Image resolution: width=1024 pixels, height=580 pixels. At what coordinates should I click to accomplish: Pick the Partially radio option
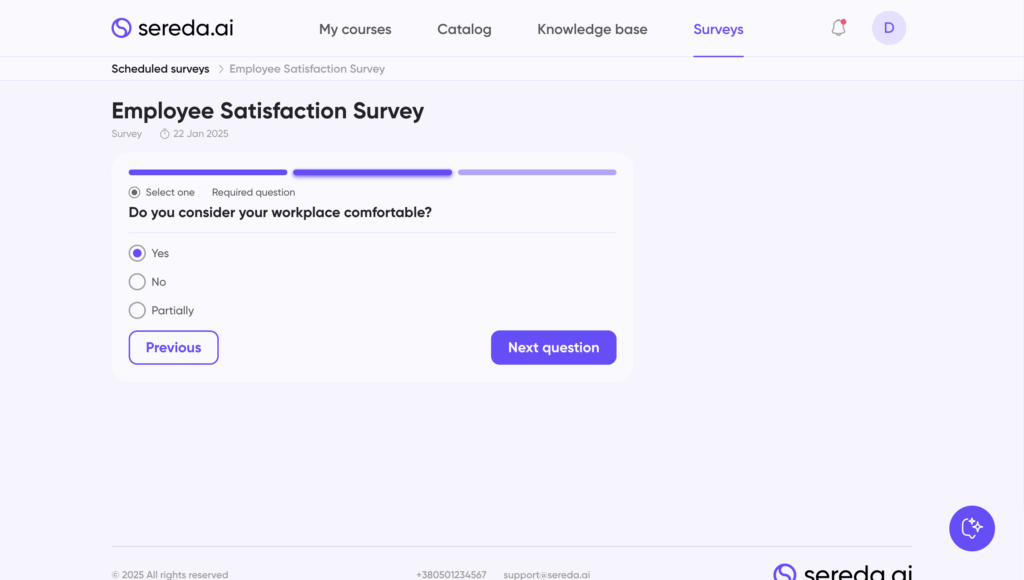[138, 310]
